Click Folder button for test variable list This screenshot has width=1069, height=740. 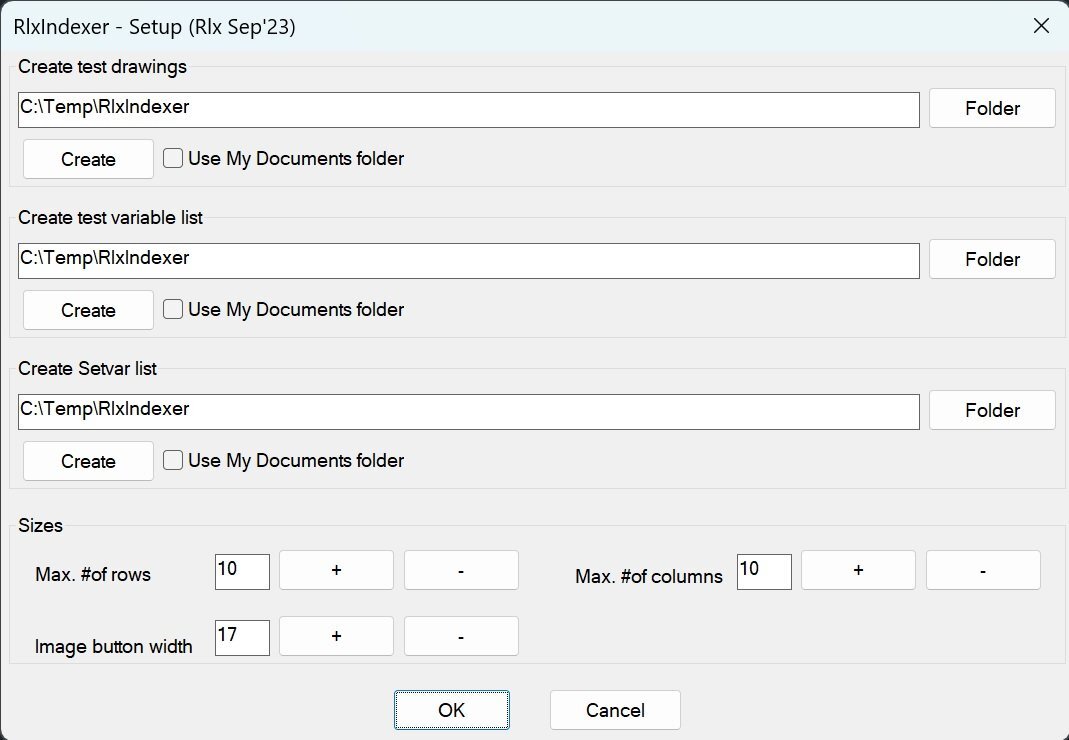point(992,259)
